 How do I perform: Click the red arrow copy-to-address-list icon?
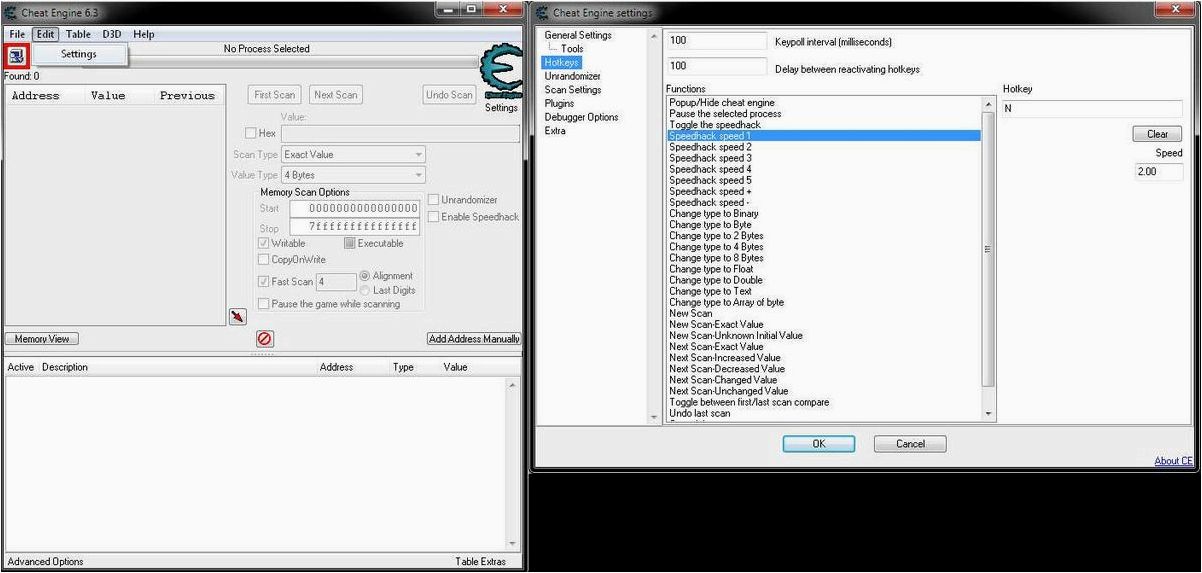pos(237,317)
